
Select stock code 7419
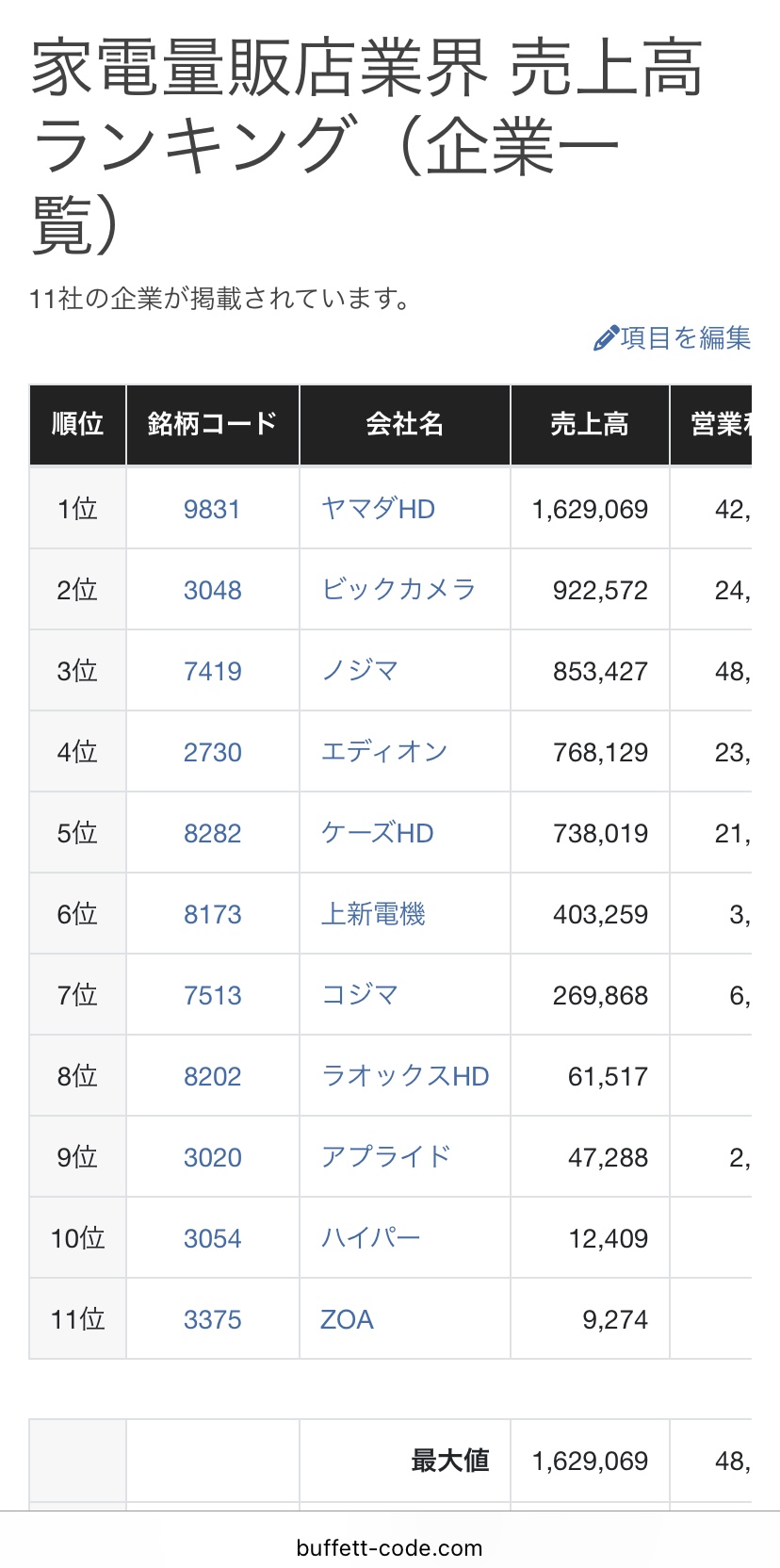212,671
